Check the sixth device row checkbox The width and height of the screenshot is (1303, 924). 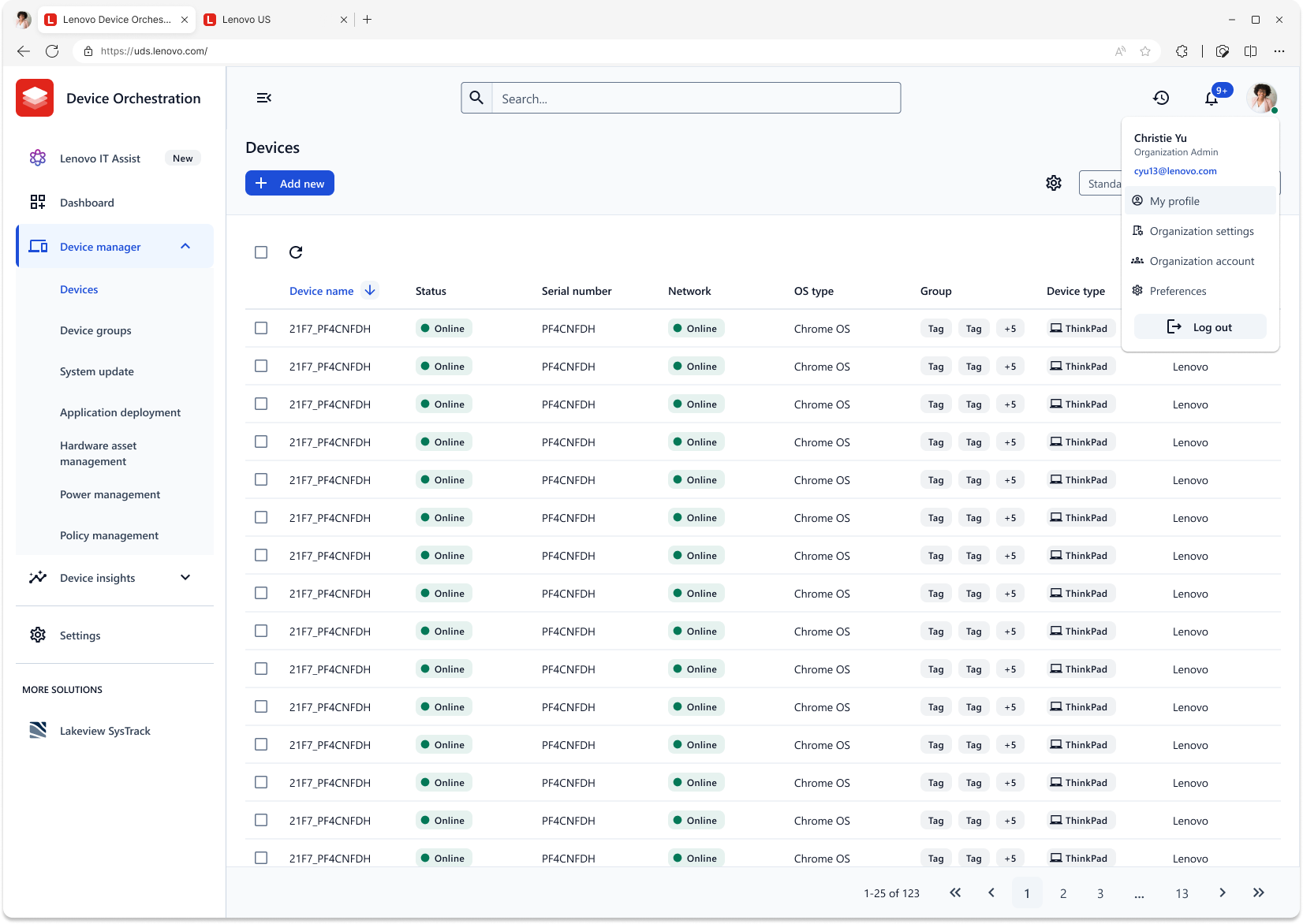261,517
